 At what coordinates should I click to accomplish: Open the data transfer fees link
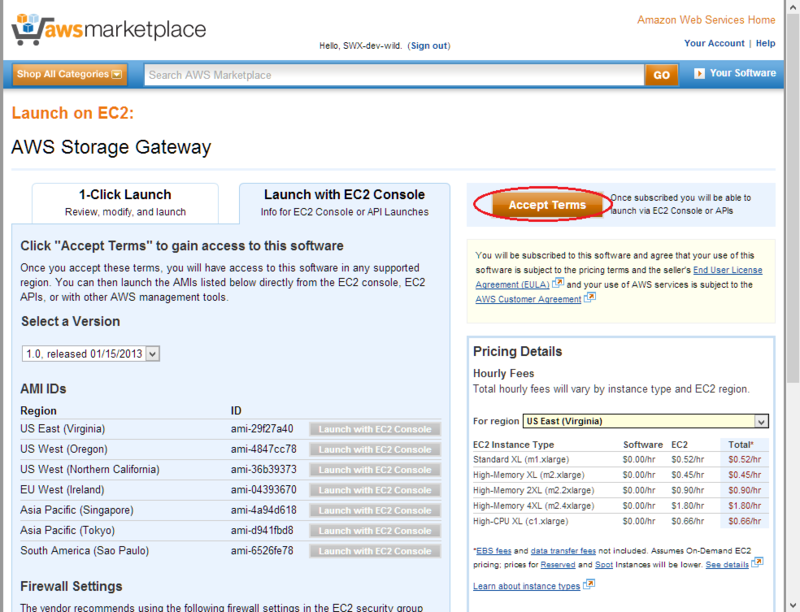pos(563,551)
